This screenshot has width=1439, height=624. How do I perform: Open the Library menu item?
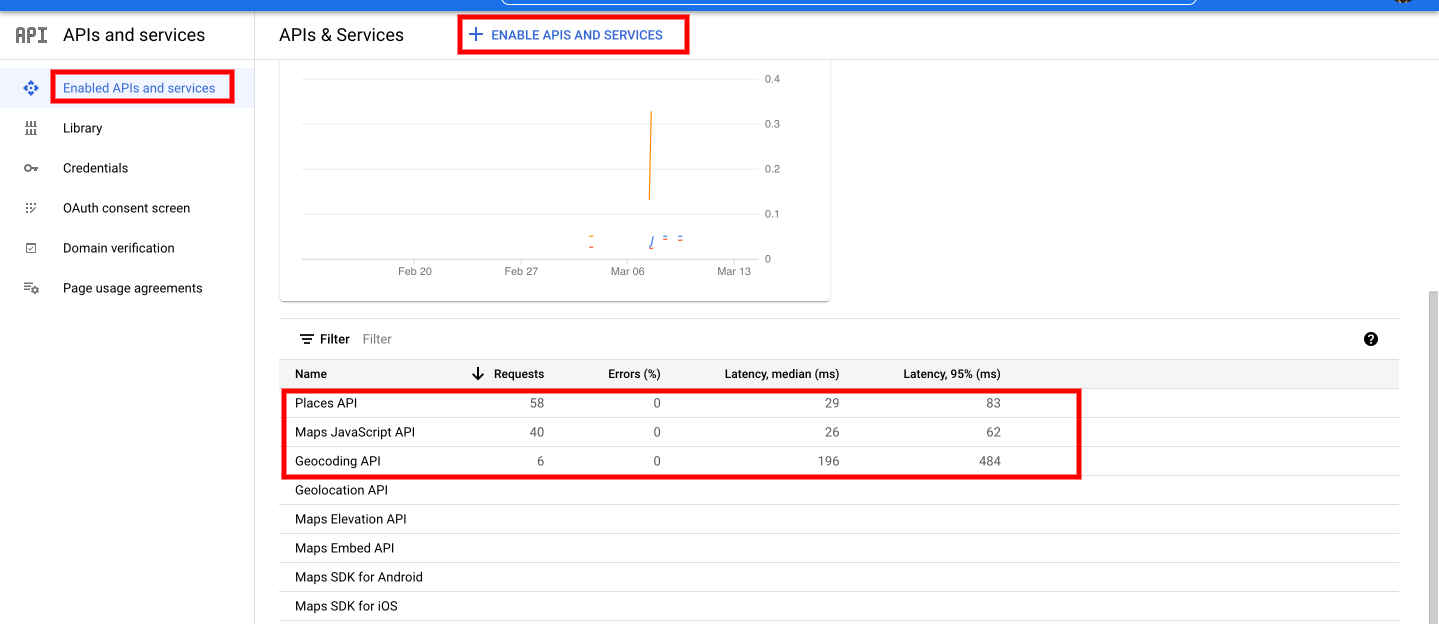tap(83, 128)
